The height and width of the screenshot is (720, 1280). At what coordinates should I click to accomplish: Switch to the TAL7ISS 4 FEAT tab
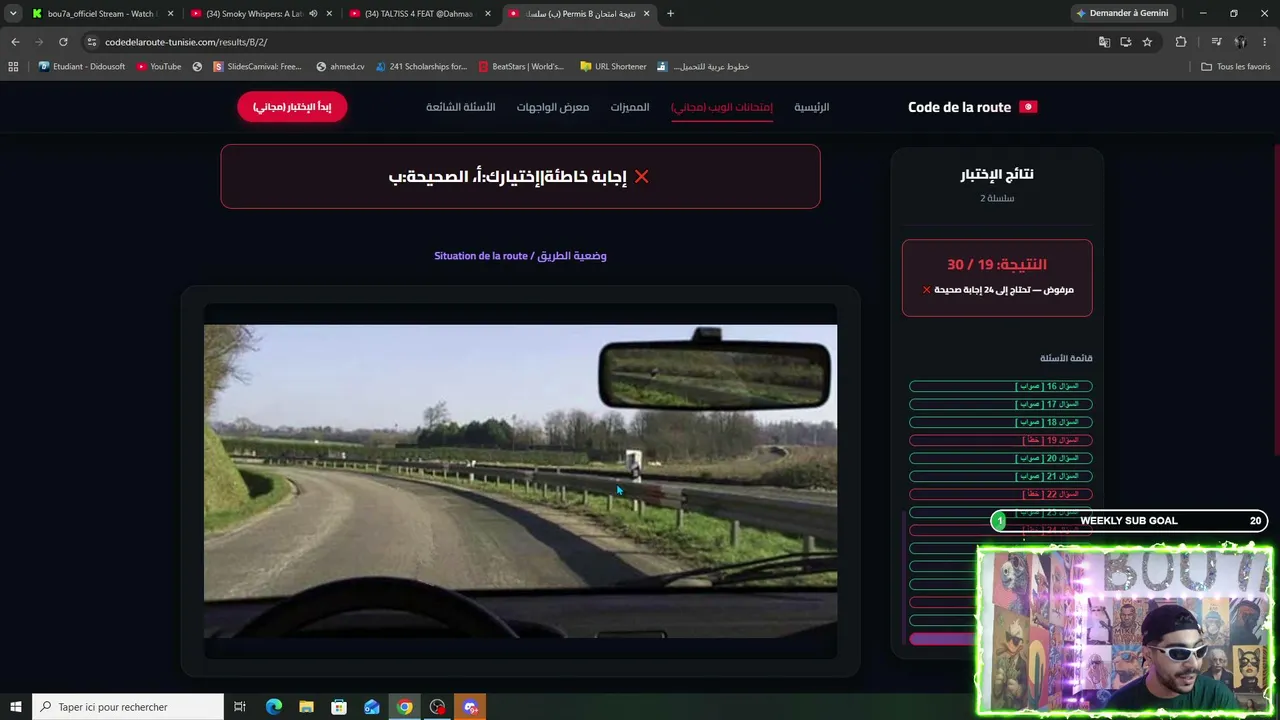coord(420,14)
